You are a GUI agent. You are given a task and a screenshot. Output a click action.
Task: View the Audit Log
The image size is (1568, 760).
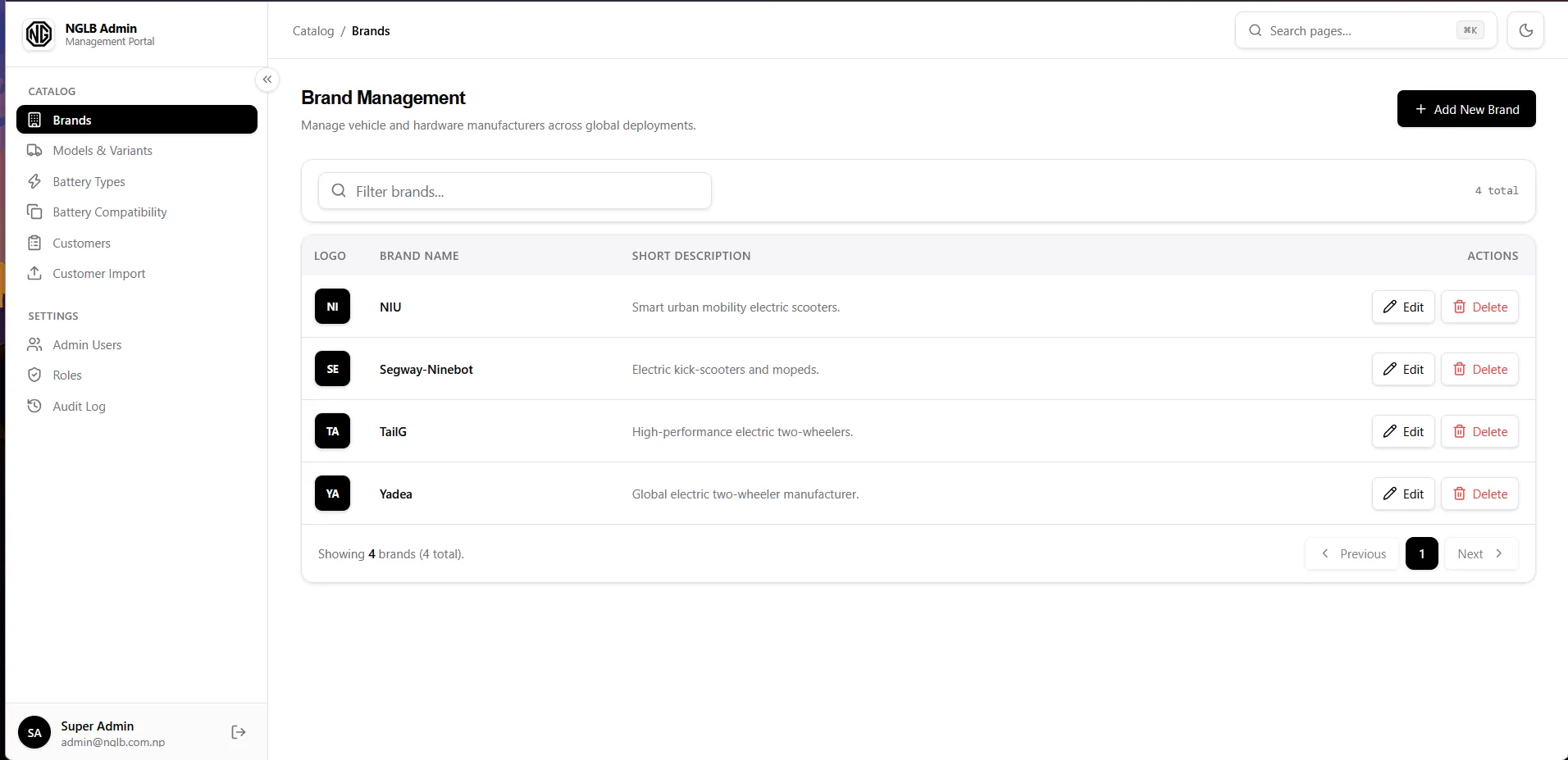[137, 407]
